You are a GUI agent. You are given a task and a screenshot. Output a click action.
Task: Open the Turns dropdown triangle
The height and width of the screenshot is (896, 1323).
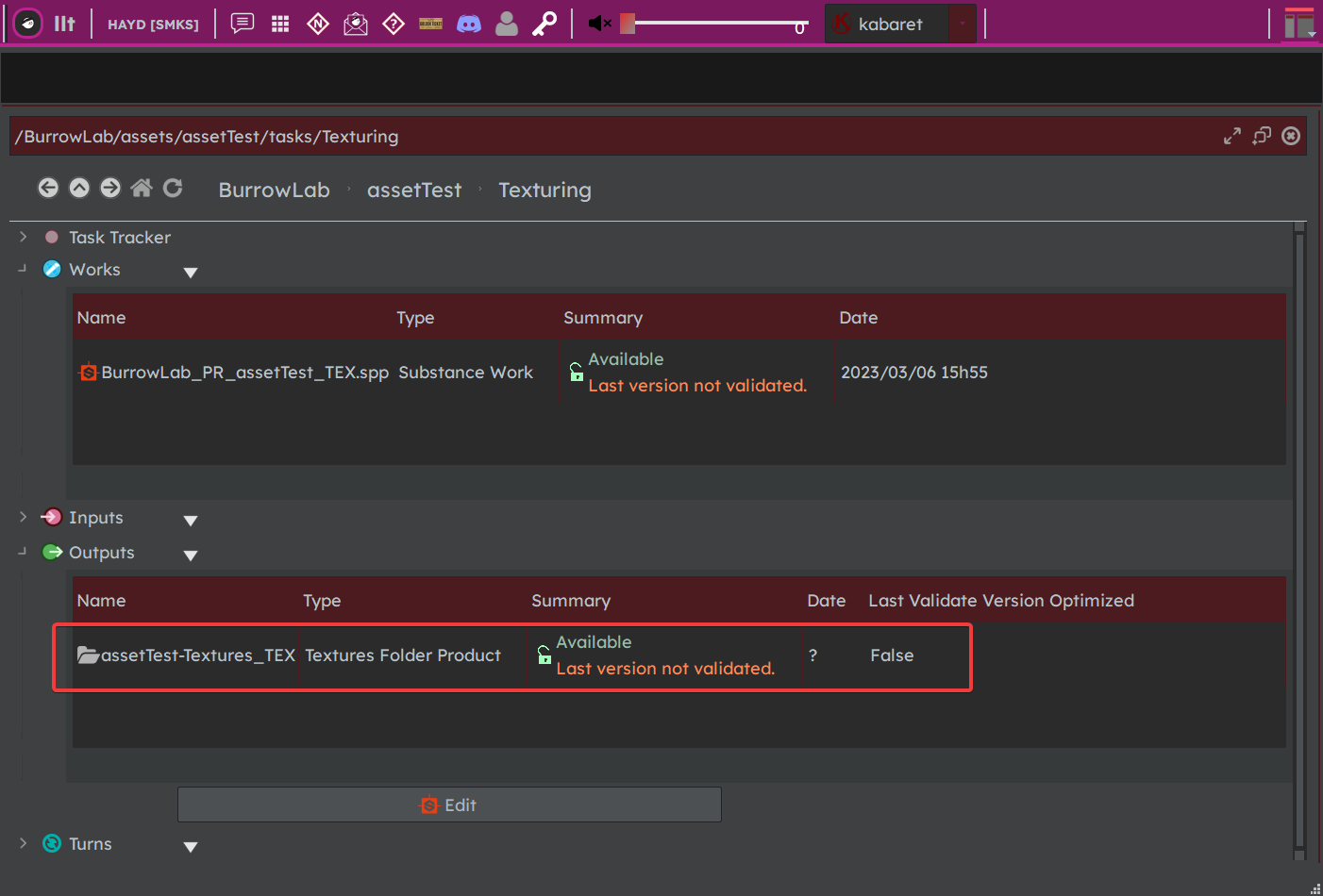pyautogui.click(x=191, y=847)
